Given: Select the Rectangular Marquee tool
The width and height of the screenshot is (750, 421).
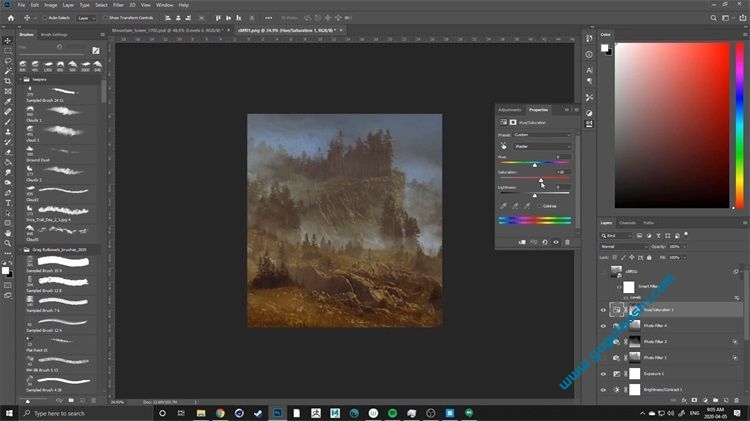Looking at the screenshot, I should [x=8, y=50].
